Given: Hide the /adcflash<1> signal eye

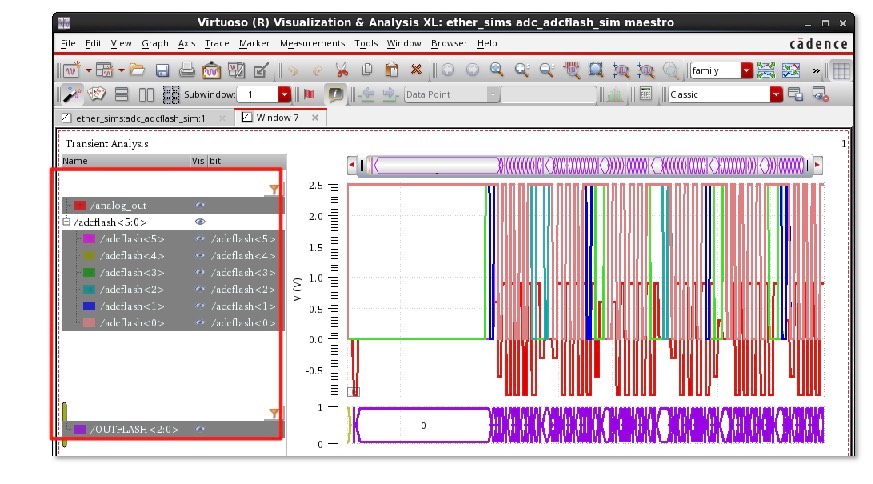Looking at the screenshot, I should click(x=200, y=306).
